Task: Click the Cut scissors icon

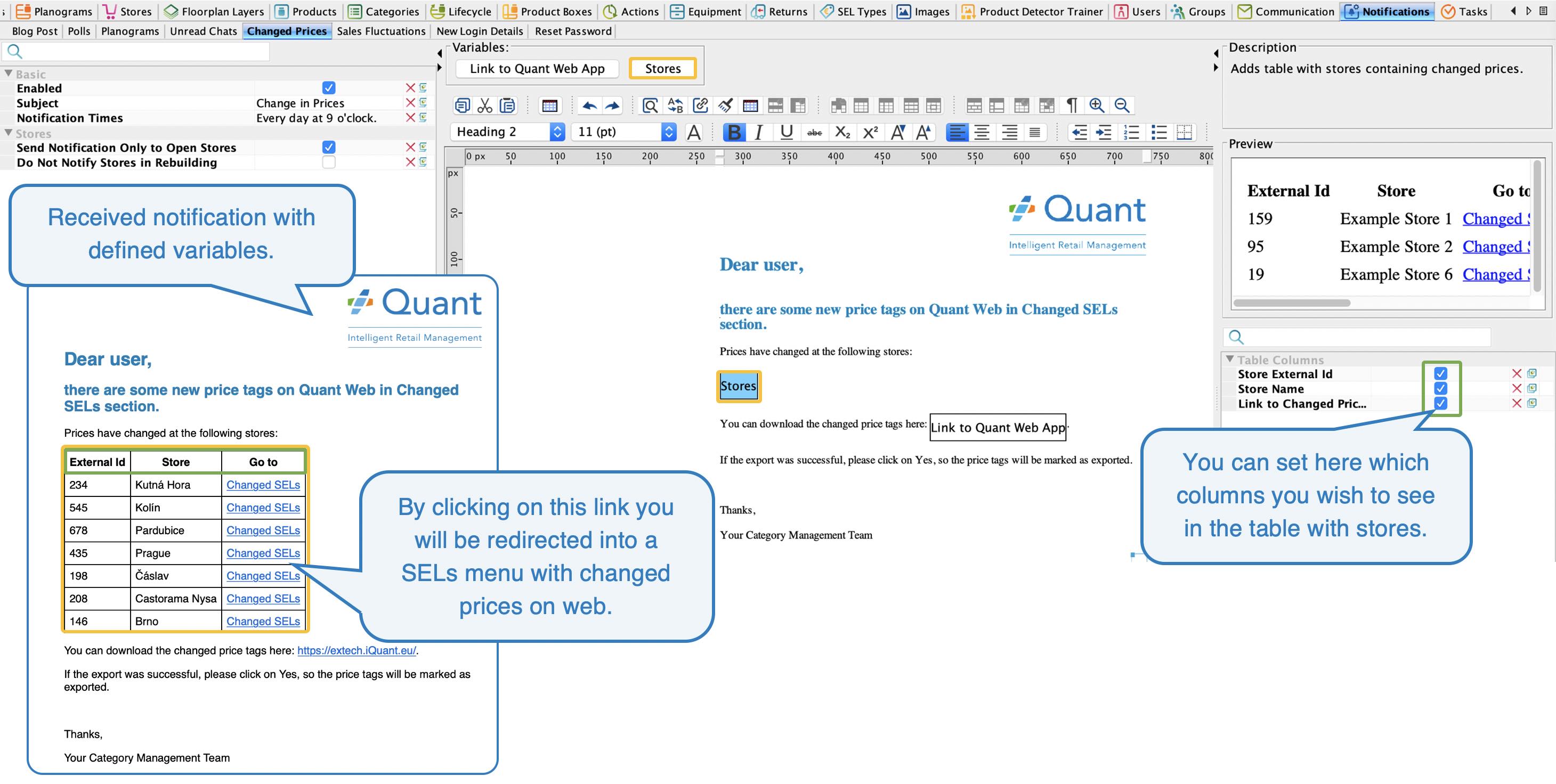Action: 485,105
